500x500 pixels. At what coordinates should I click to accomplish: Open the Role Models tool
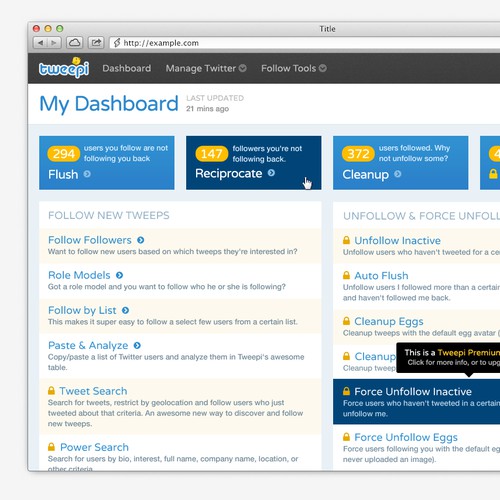pos(79,275)
